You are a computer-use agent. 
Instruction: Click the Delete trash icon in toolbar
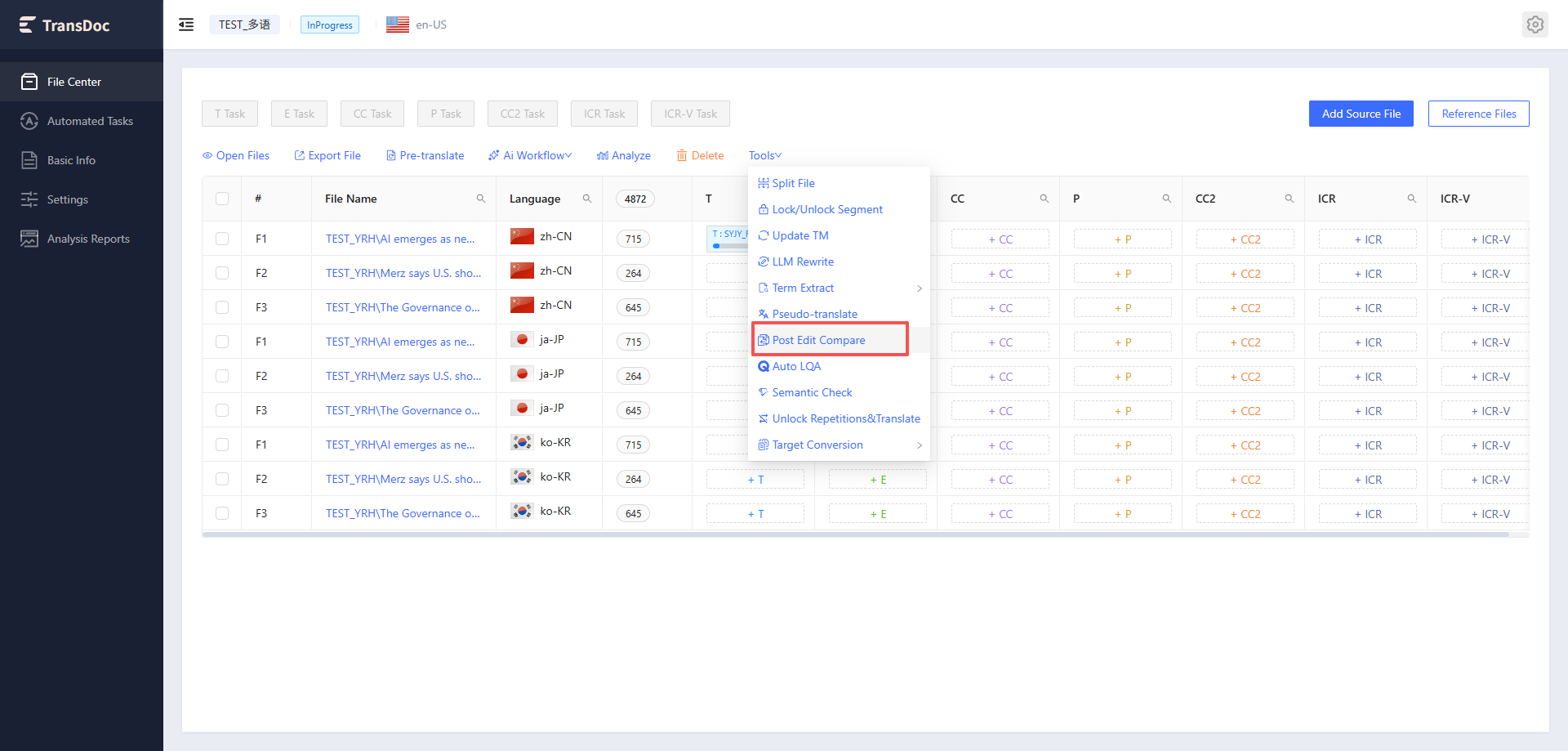pyautogui.click(x=681, y=155)
